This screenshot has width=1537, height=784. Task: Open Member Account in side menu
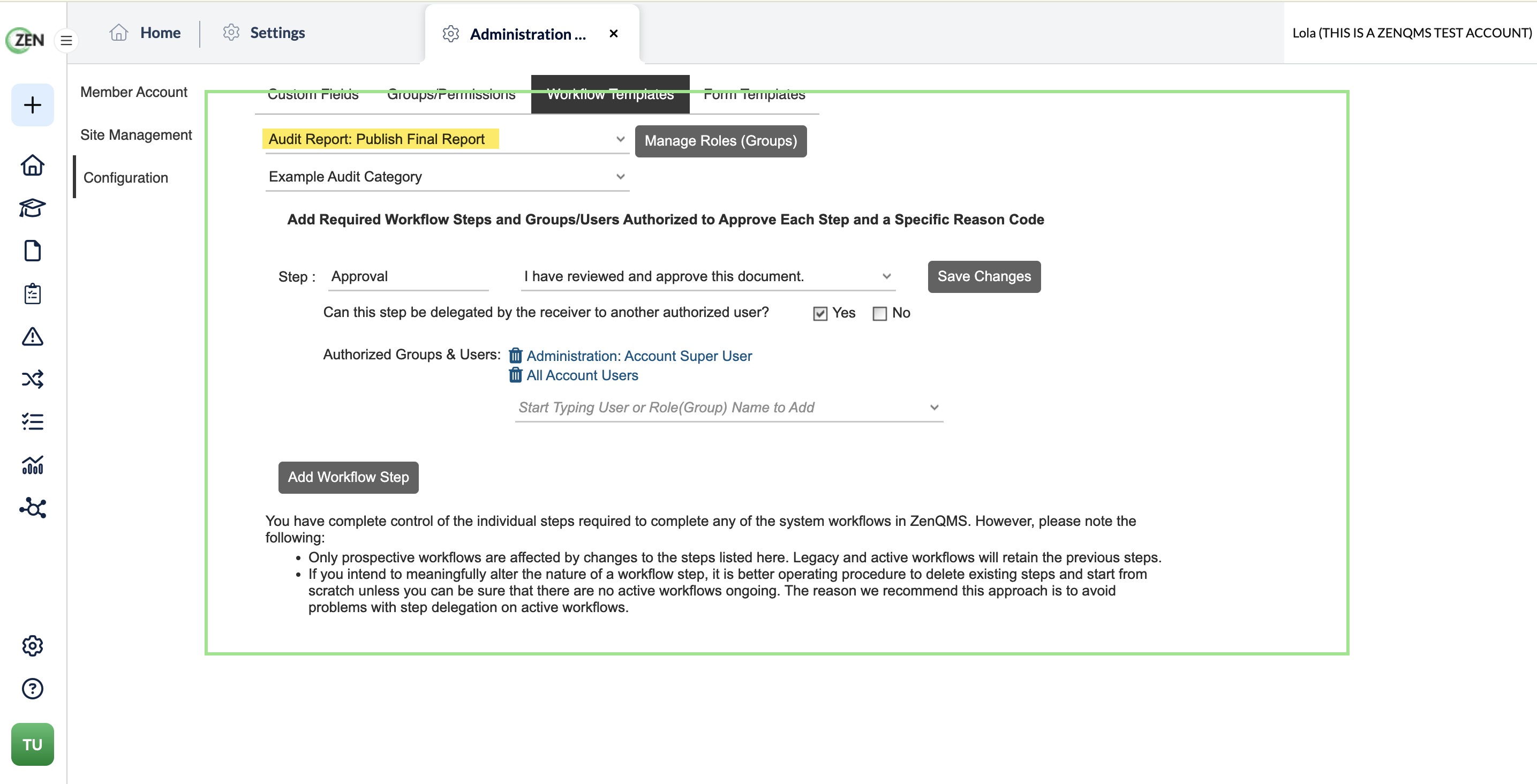coord(134,92)
